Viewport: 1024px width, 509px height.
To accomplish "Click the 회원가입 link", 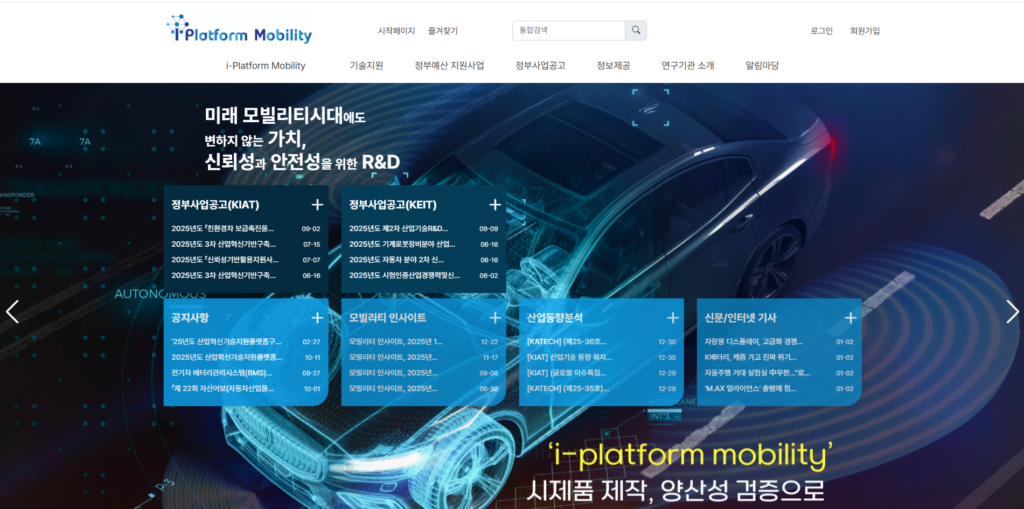I will point(865,31).
